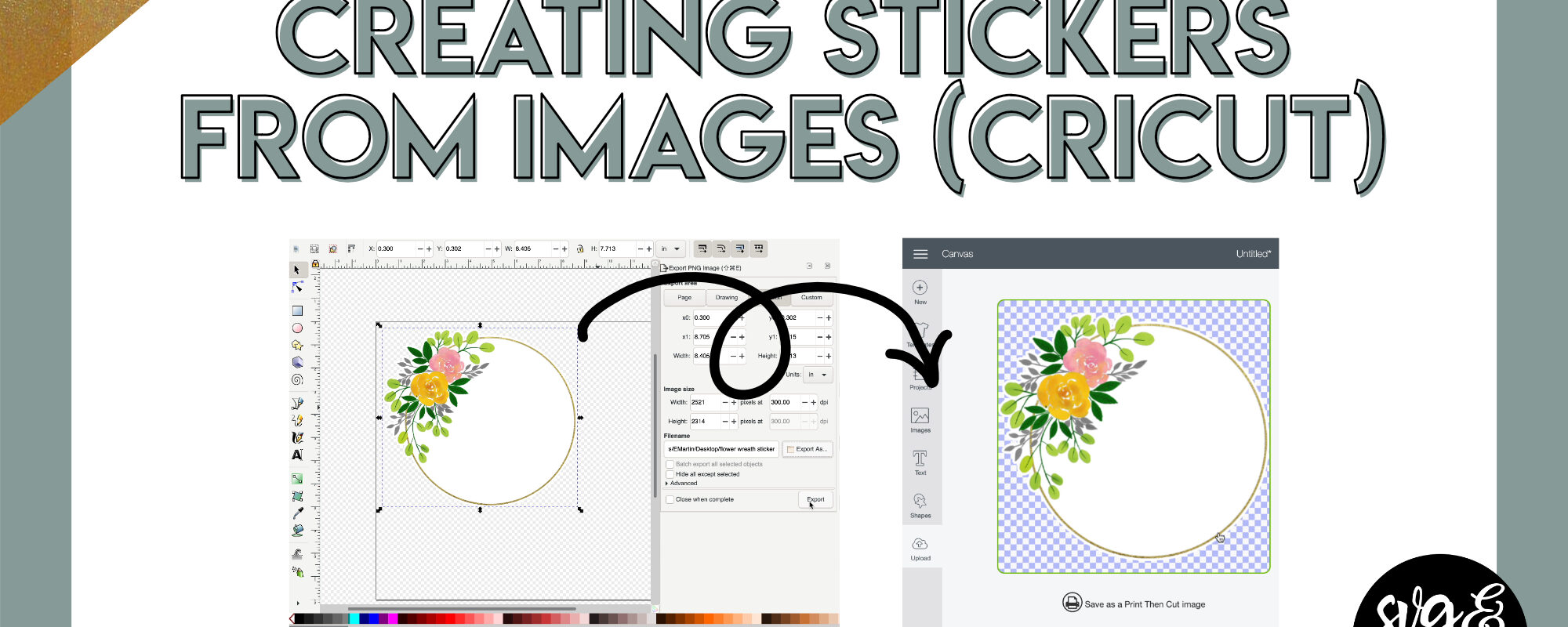Viewport: 1568px width, 627px height.
Task: Open the Cricut hamburger menu
Action: click(x=920, y=254)
